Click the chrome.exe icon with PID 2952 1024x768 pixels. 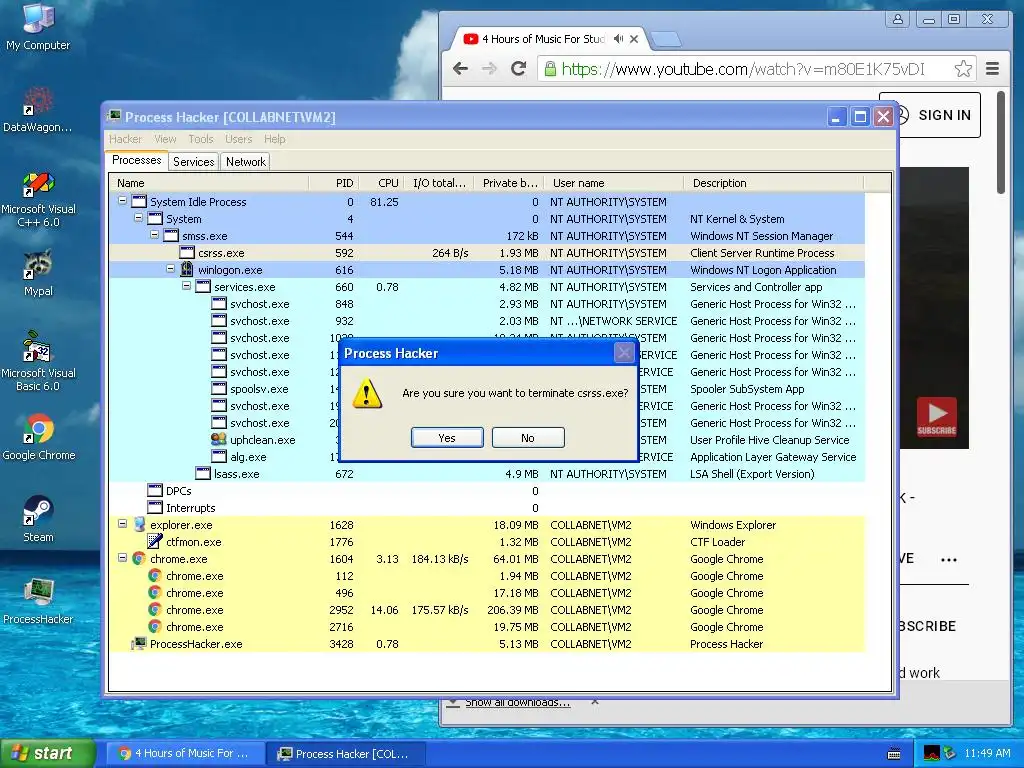click(x=155, y=609)
